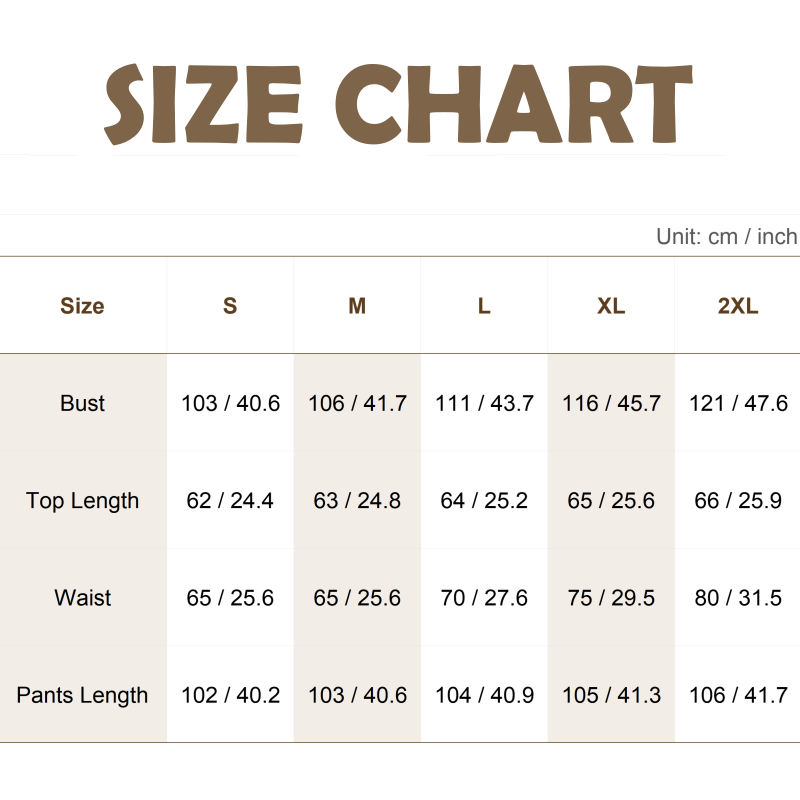Click the Bust row label

coord(82,403)
